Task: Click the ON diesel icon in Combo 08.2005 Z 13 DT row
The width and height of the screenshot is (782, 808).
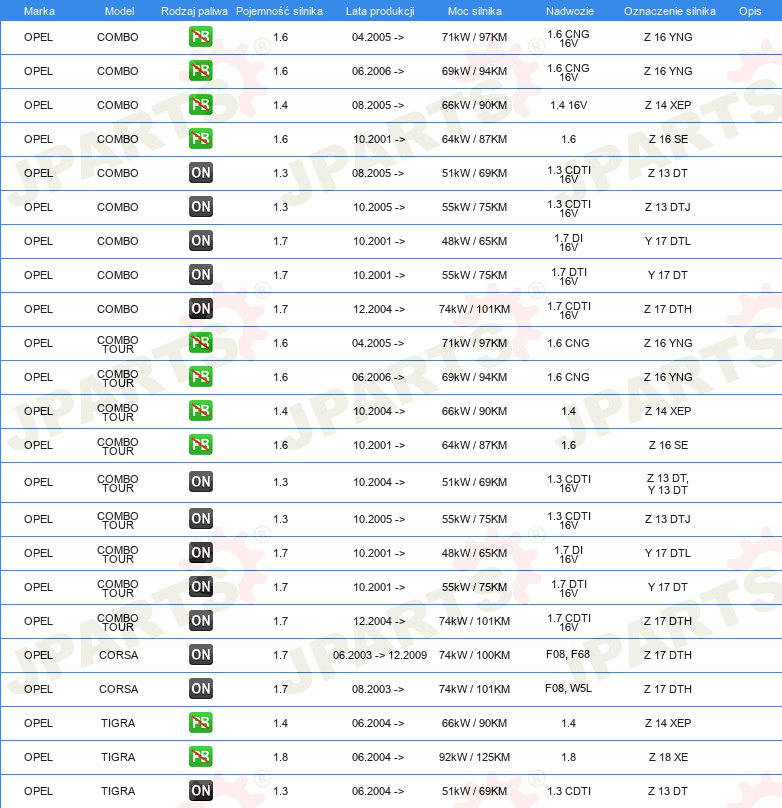Action: click(200, 173)
